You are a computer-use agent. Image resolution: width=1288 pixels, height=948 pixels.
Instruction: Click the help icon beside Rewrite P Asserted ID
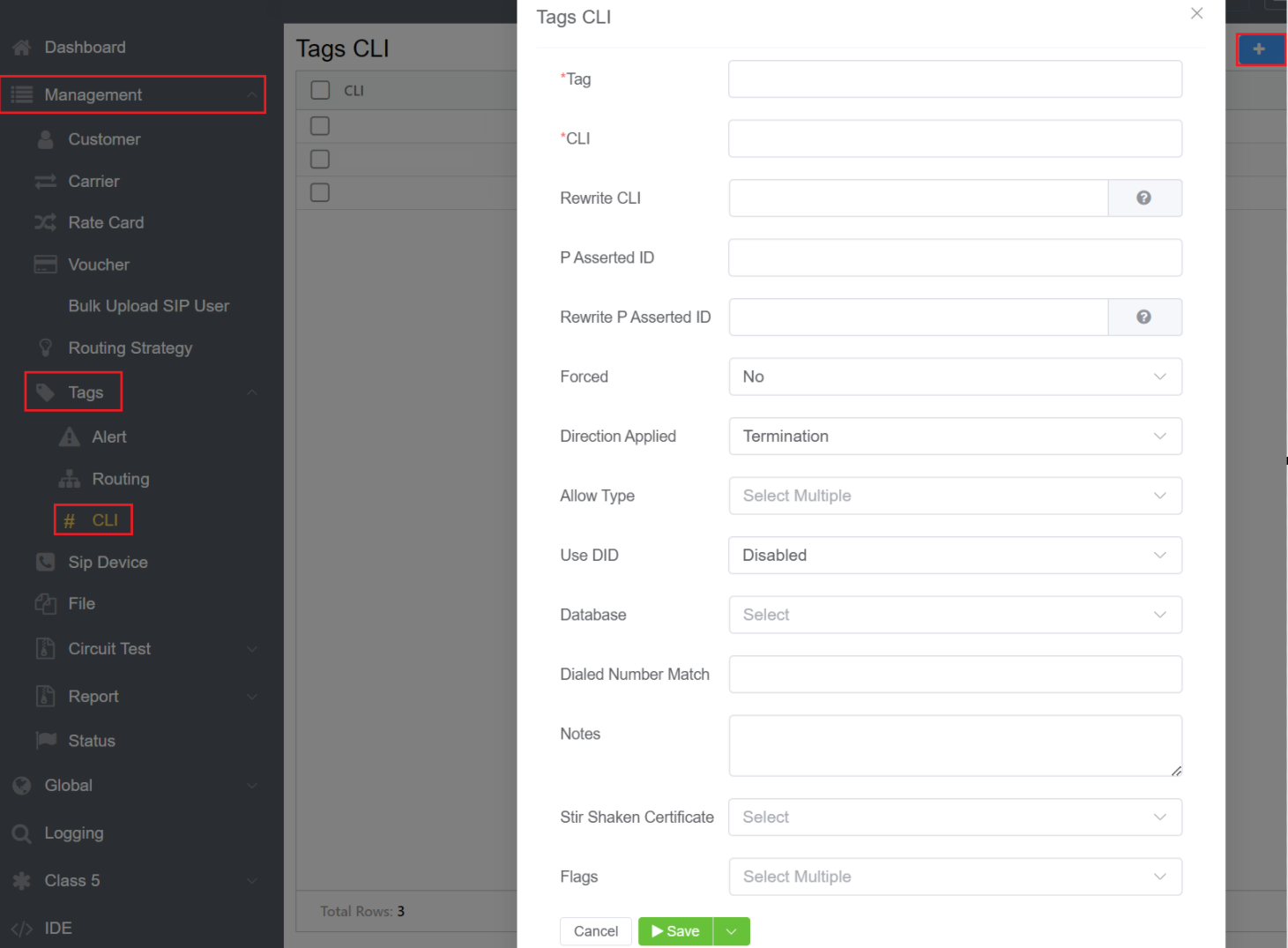pyautogui.click(x=1143, y=317)
